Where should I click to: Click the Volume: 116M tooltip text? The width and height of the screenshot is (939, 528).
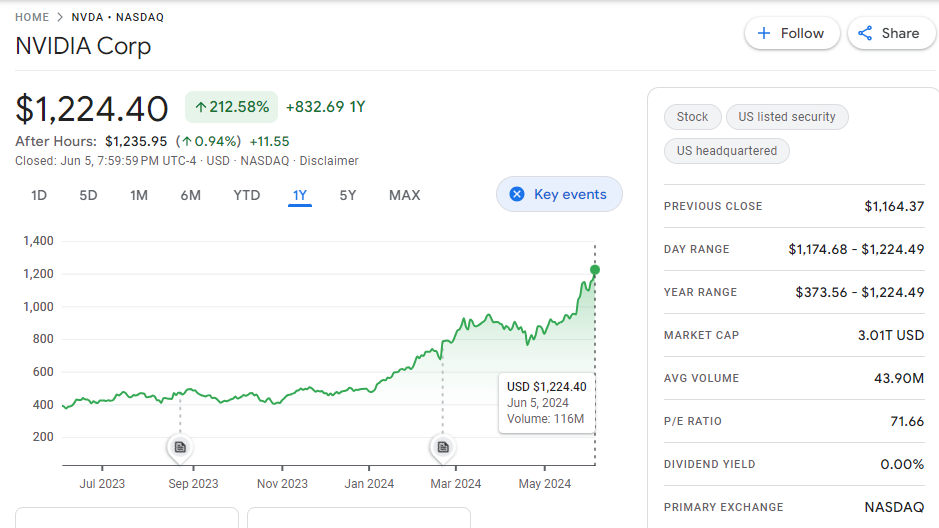pos(546,419)
